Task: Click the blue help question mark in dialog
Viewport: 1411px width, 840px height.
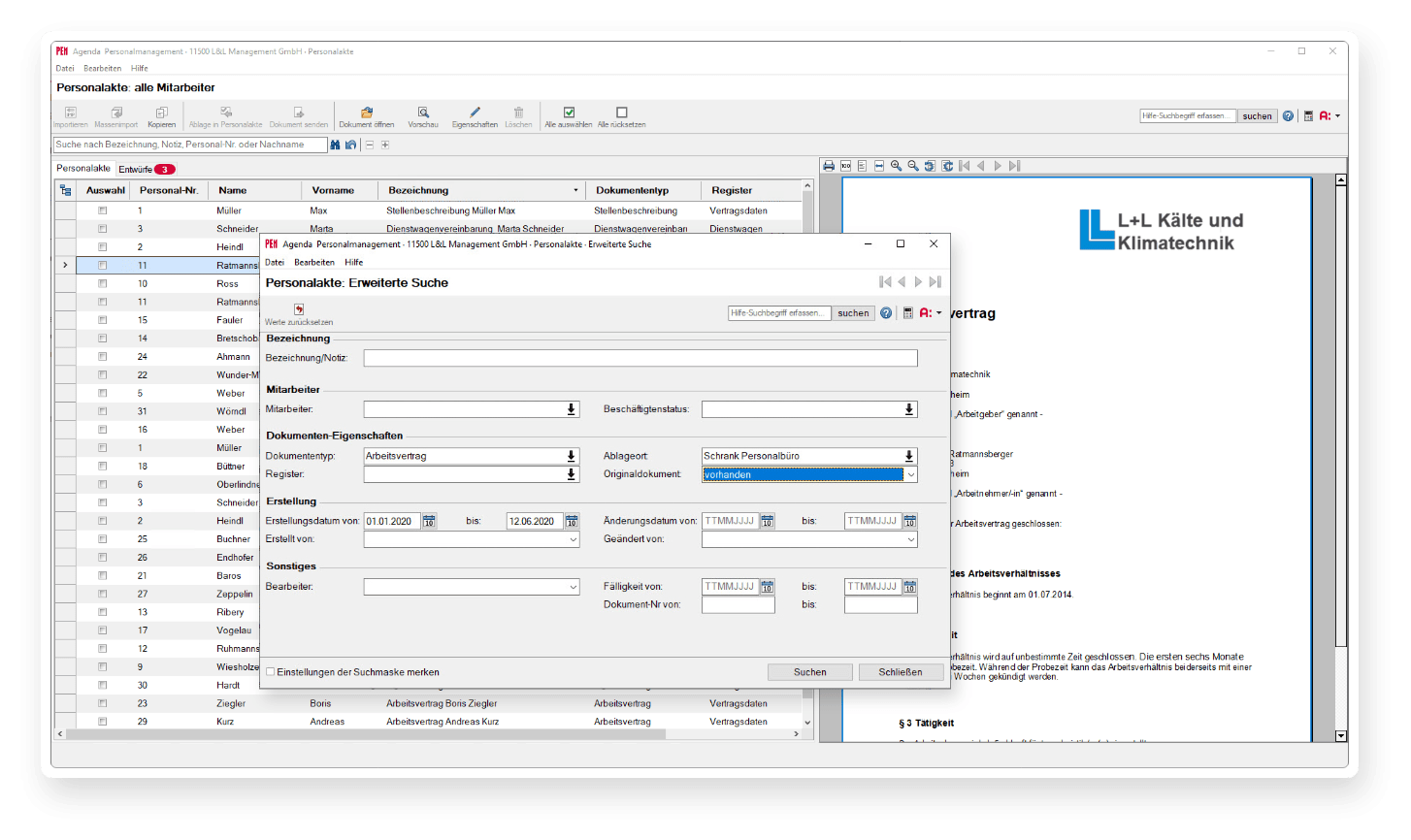Action: coord(886,313)
